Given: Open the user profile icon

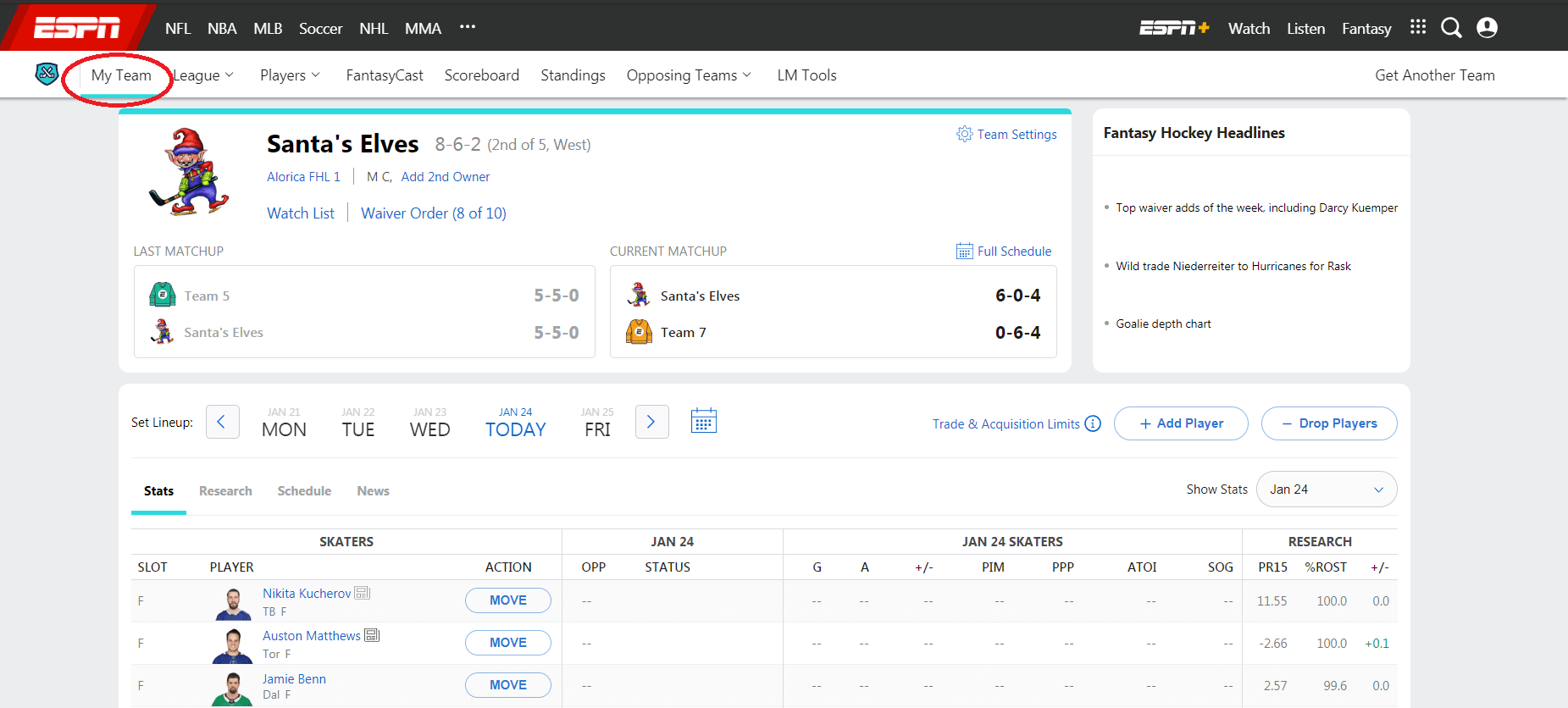Looking at the screenshot, I should 1487,28.
